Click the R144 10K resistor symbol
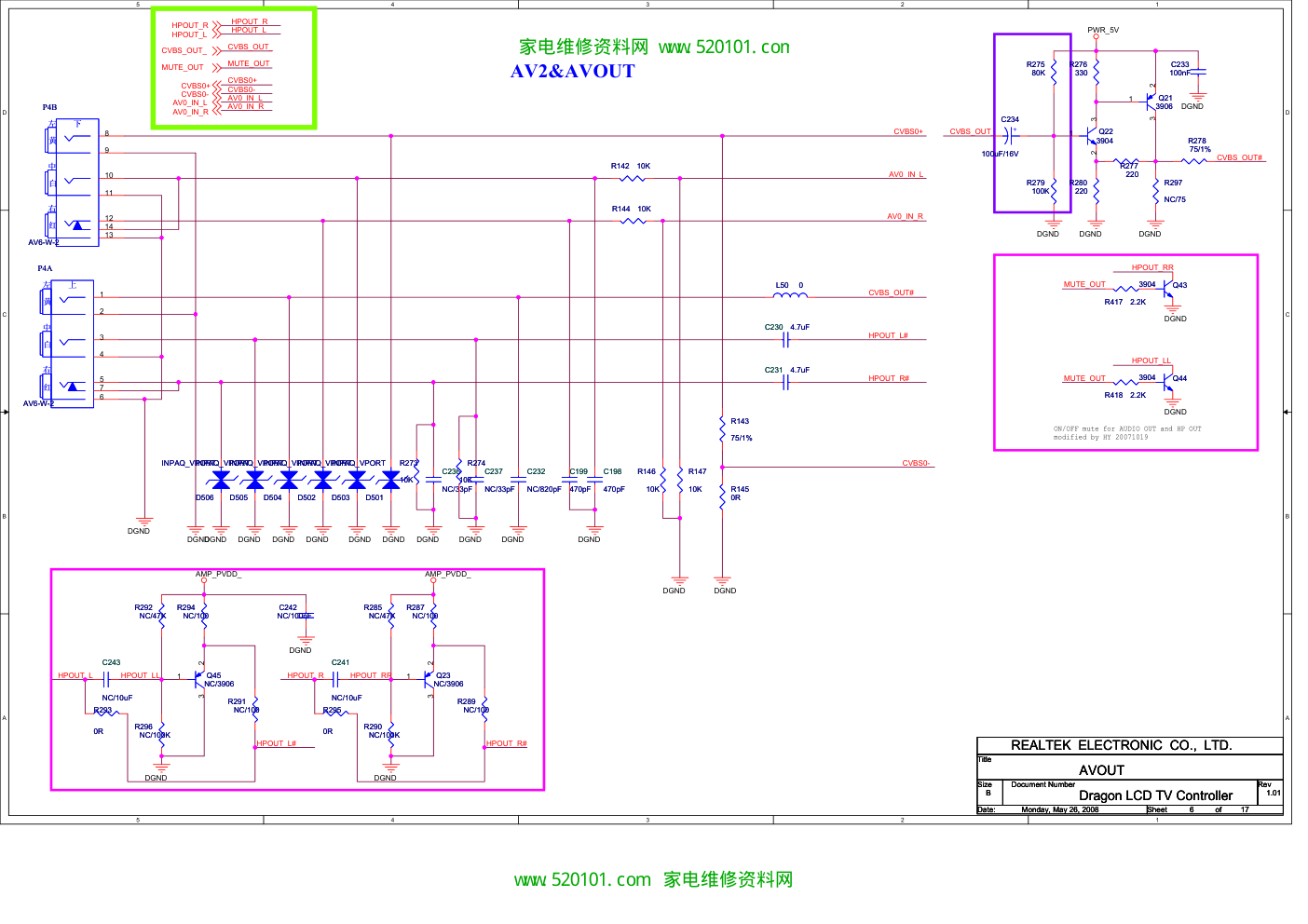Image resolution: width=1308 pixels, height=924 pixels. [633, 221]
